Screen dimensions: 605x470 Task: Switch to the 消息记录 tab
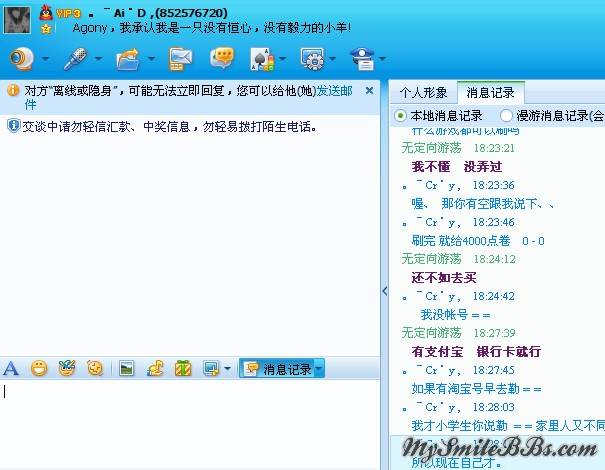[x=490, y=92]
